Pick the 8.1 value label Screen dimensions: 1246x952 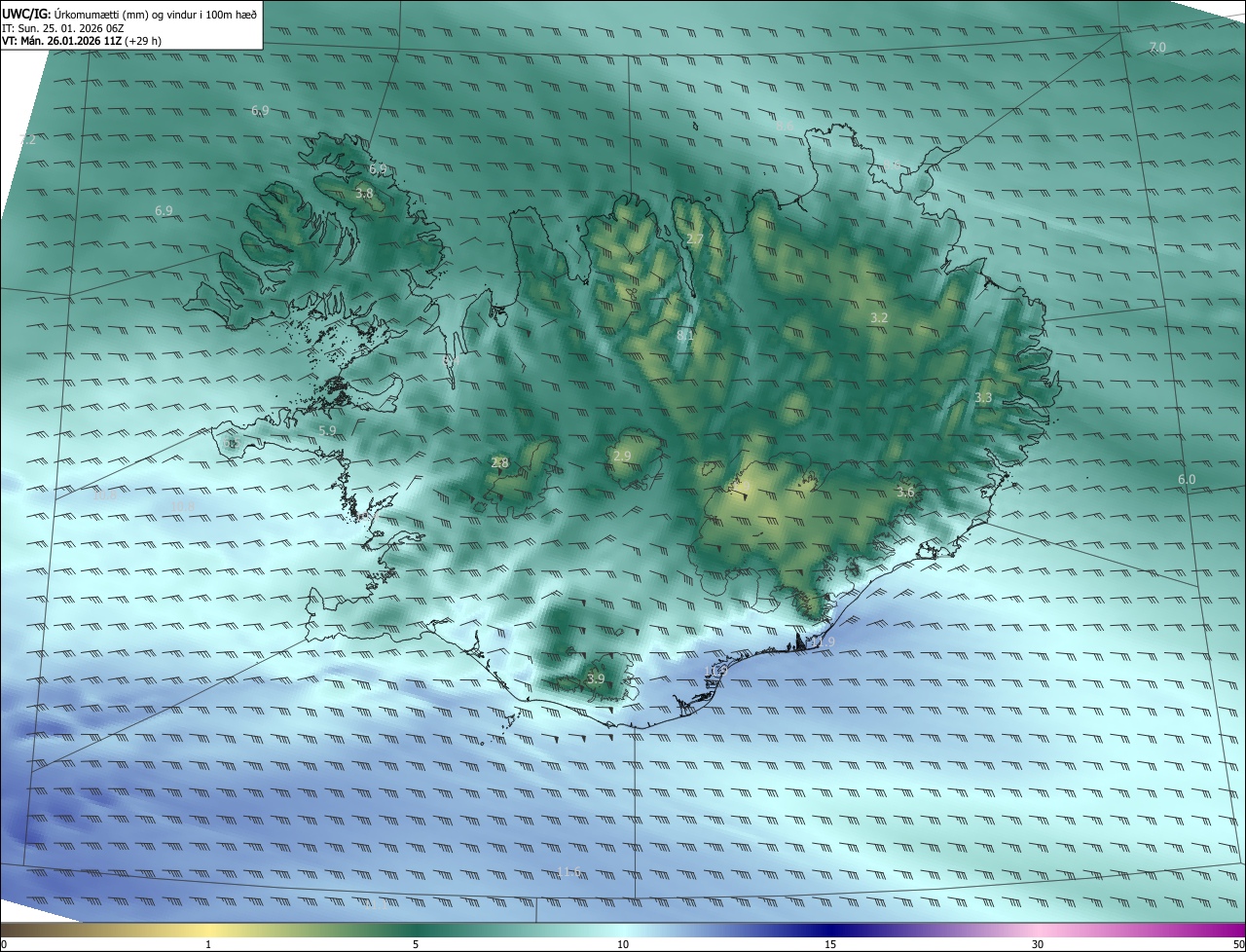click(x=684, y=336)
